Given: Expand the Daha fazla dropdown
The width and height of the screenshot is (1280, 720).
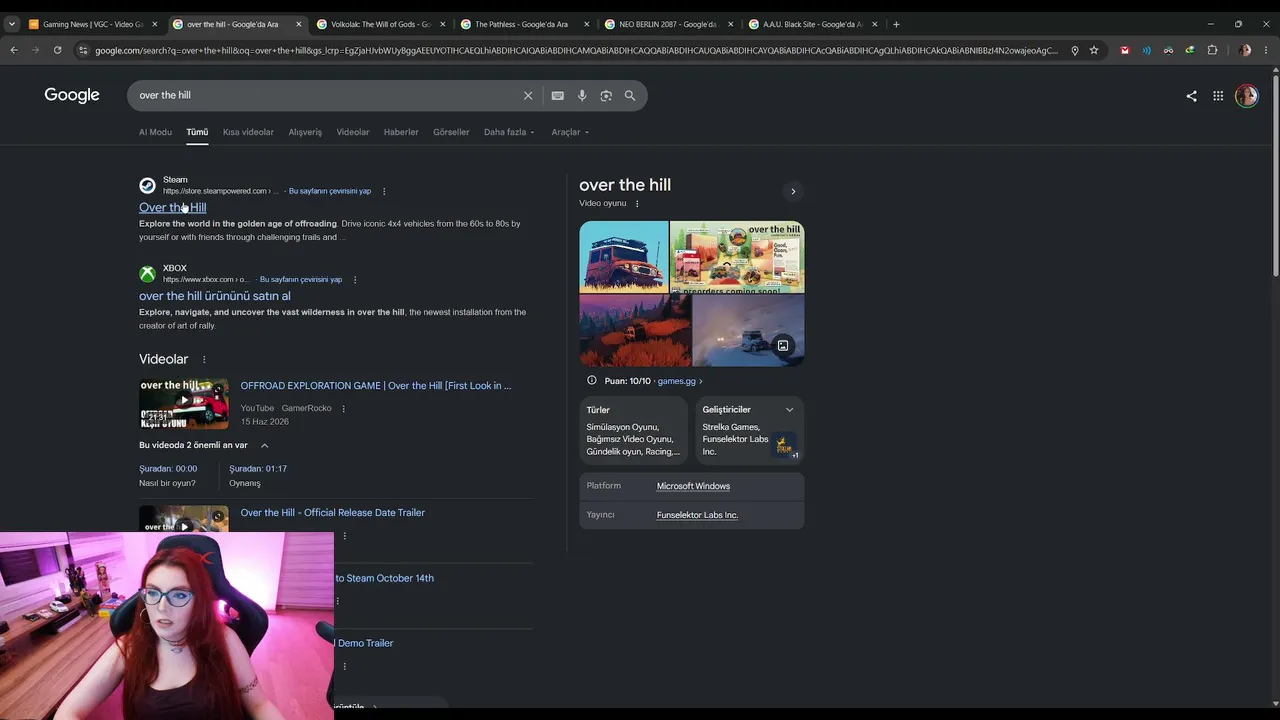Looking at the screenshot, I should click(509, 132).
